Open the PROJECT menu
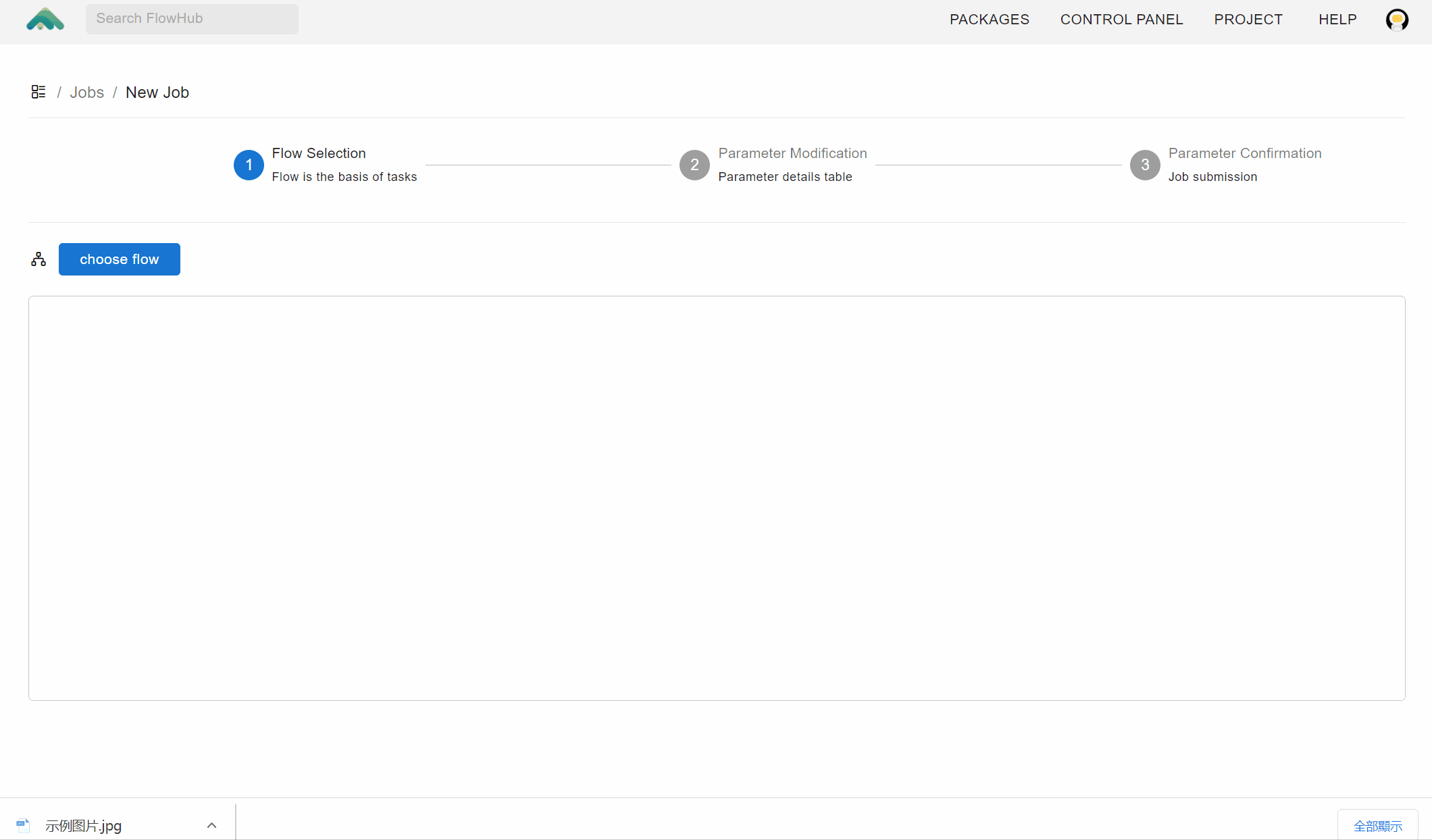This screenshot has height=840, width=1432. (1248, 20)
